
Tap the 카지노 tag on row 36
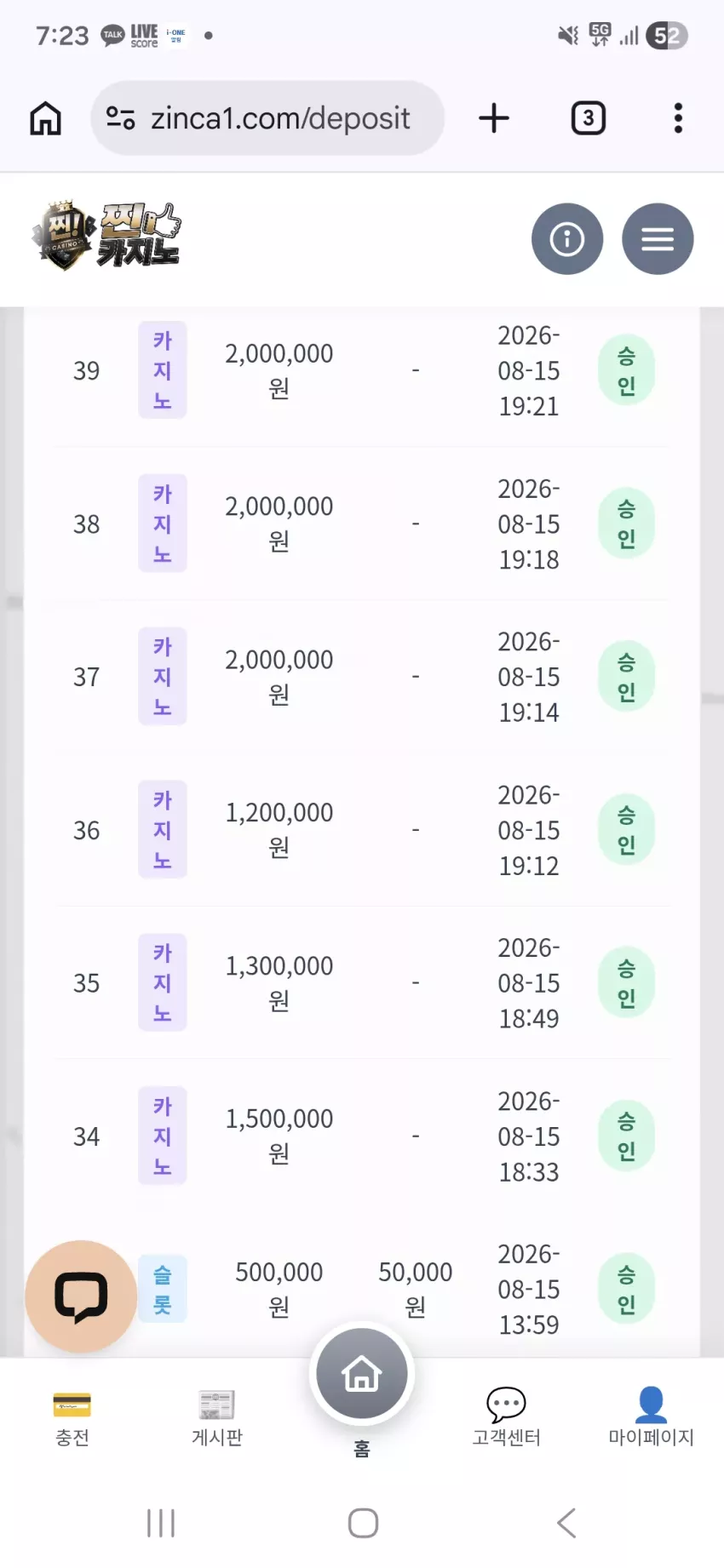(x=163, y=830)
